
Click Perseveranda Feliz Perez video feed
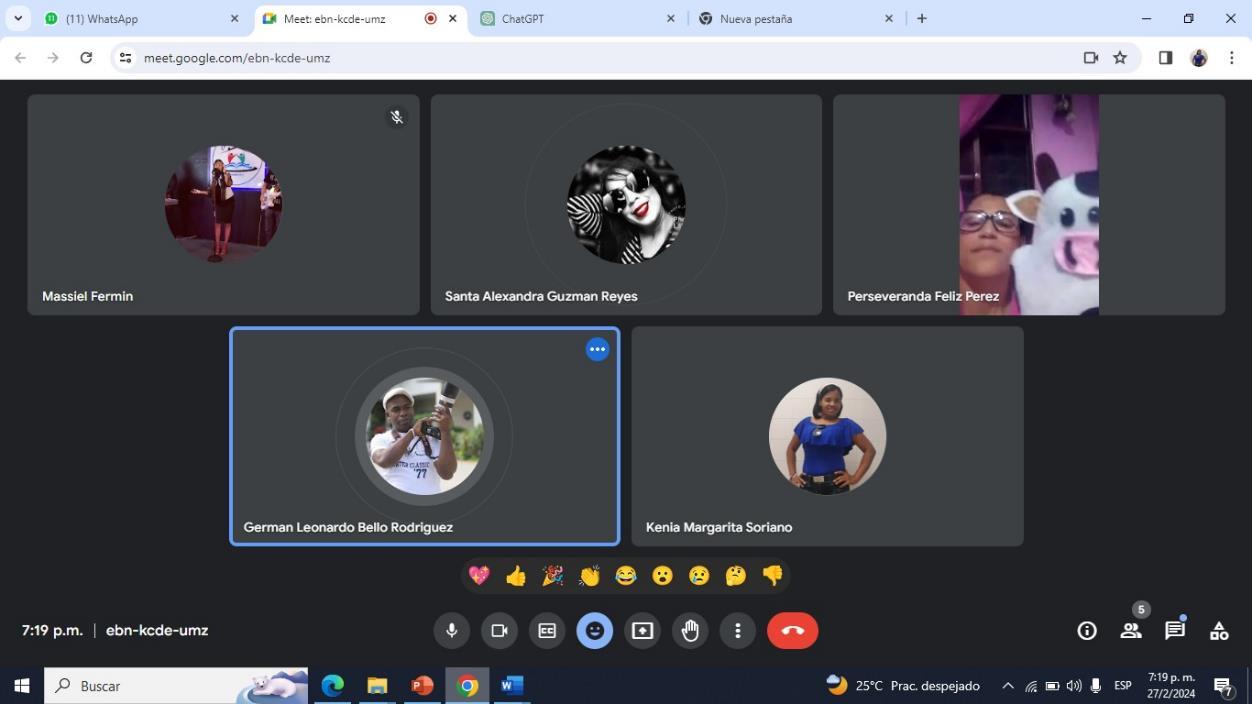pyautogui.click(x=1029, y=204)
